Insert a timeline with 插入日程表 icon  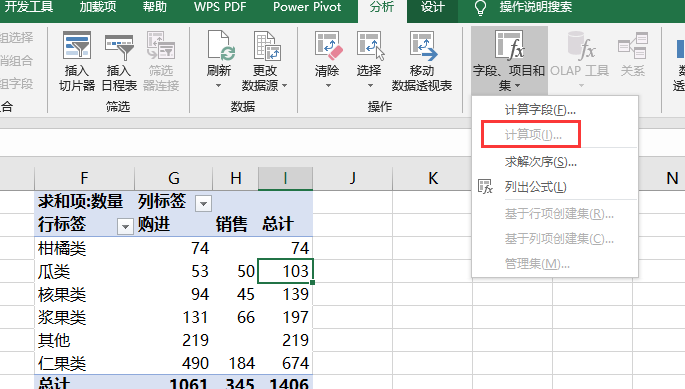point(119,47)
